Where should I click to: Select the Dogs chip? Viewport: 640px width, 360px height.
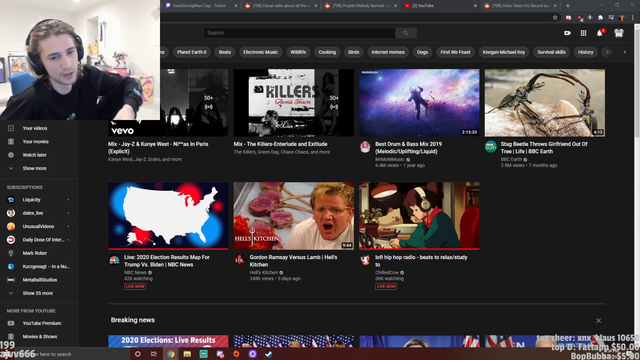(x=422, y=52)
